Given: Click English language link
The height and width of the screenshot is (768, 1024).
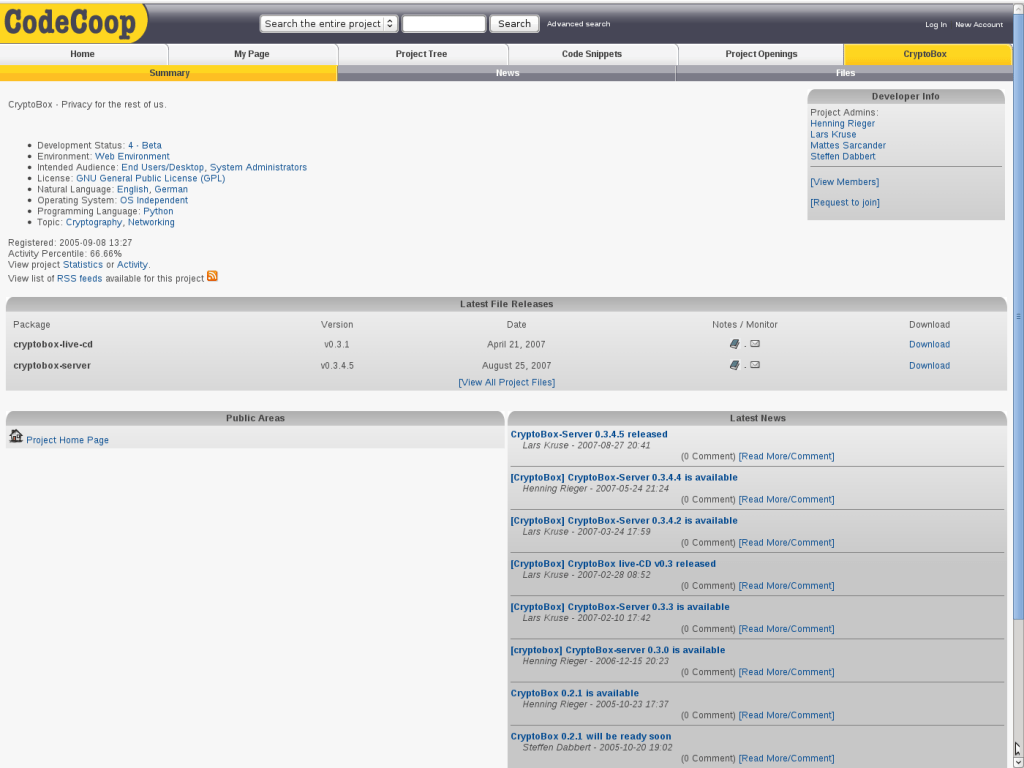Looking at the screenshot, I should coord(133,189).
